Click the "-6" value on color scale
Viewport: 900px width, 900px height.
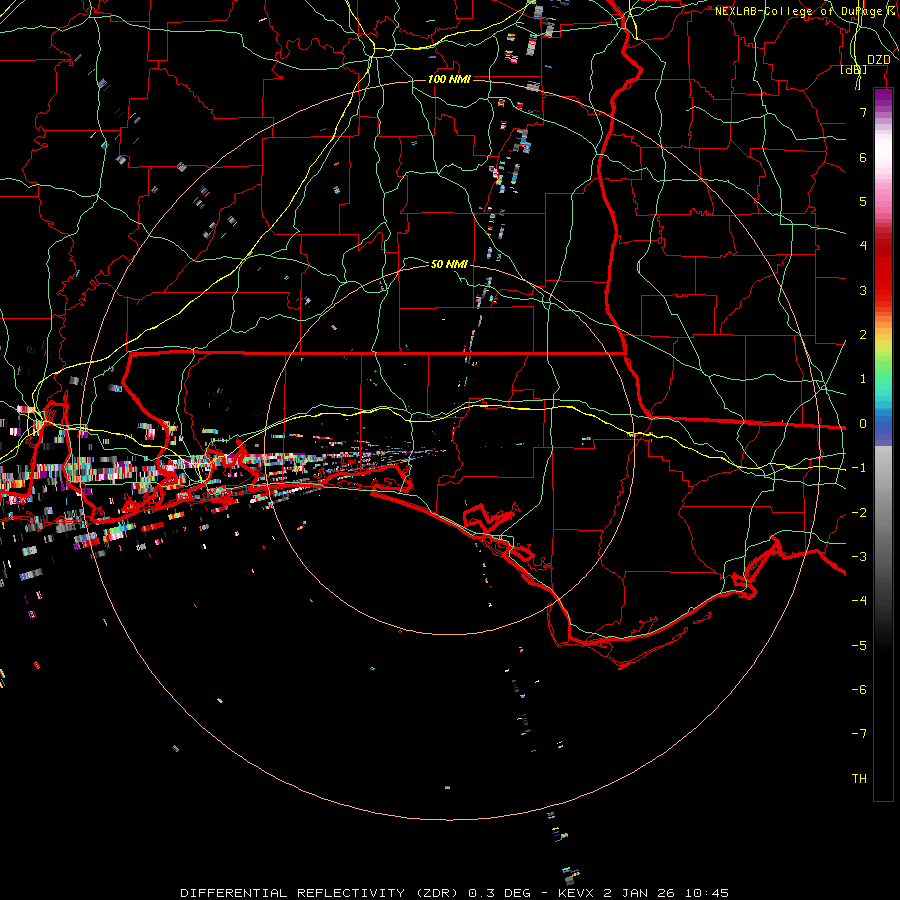(x=859, y=690)
